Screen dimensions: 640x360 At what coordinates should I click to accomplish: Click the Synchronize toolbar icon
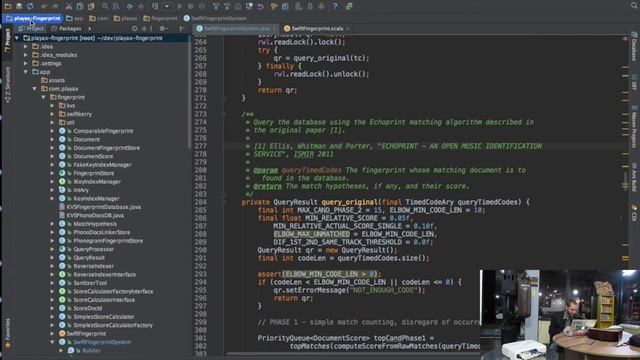pos(30,6)
